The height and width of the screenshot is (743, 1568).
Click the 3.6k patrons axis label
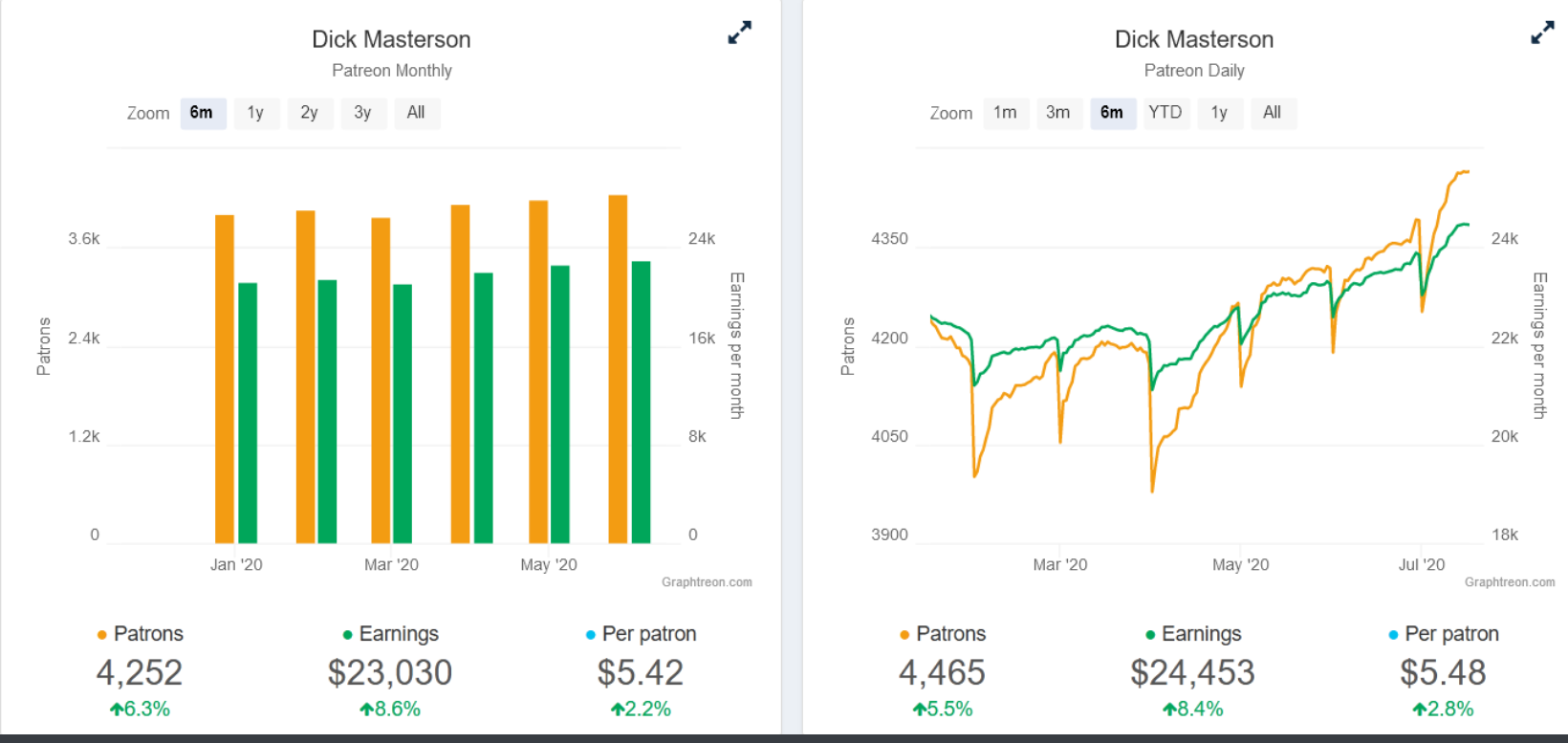(84, 239)
